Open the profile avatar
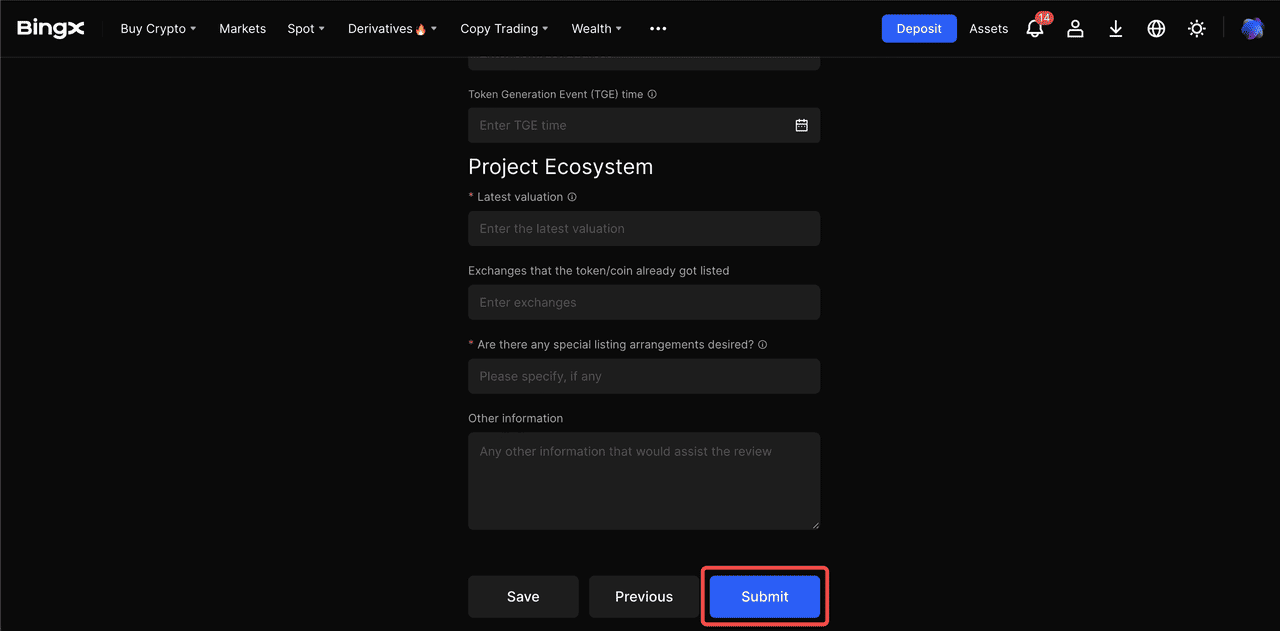Screen dimensions: 1280x631 pos(1252,29)
